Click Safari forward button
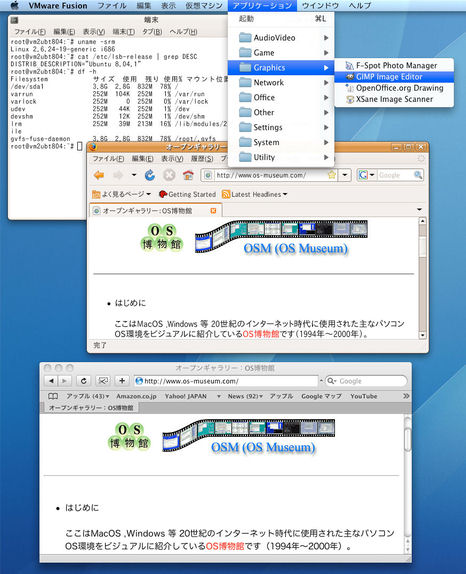Image resolution: width=466 pixels, height=574 pixels. [x=64, y=381]
